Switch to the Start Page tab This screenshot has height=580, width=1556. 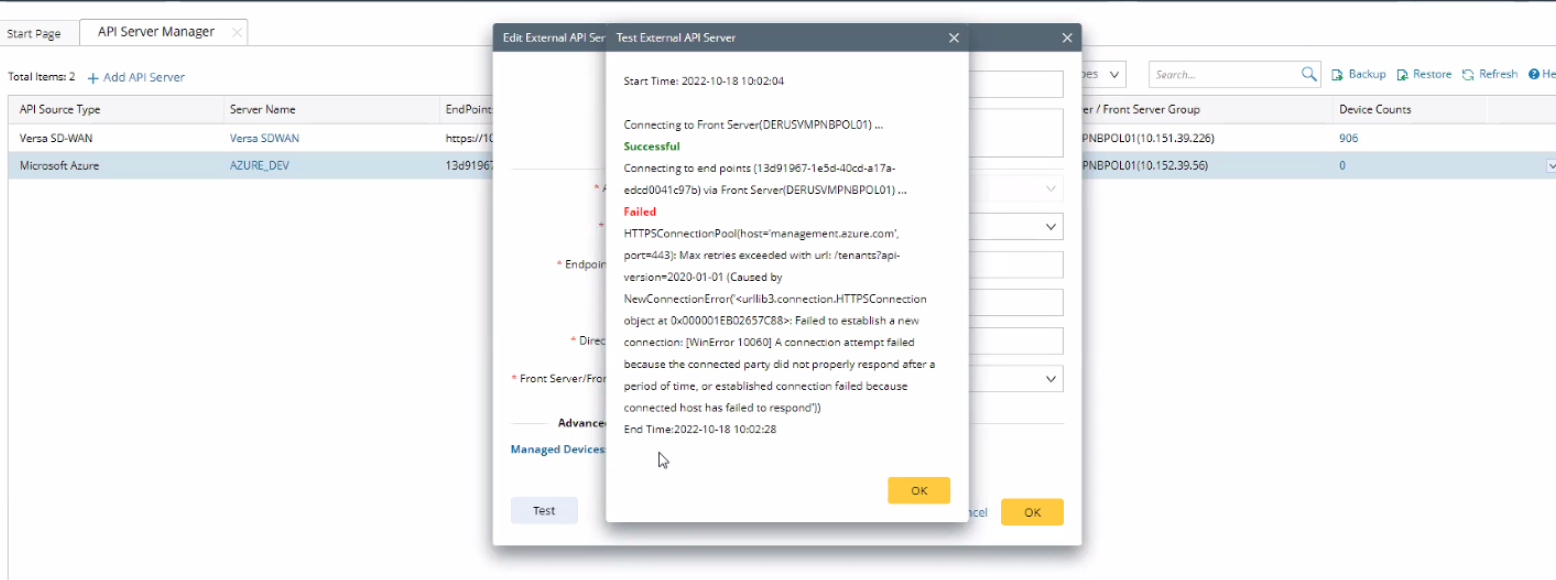click(x=34, y=33)
